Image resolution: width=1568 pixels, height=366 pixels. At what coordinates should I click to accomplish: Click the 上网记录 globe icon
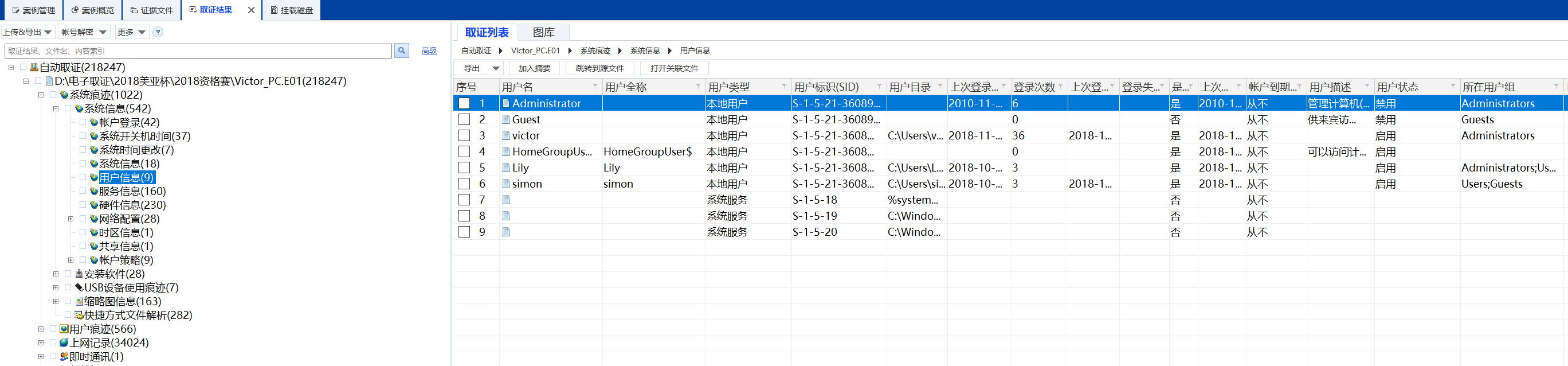click(64, 343)
